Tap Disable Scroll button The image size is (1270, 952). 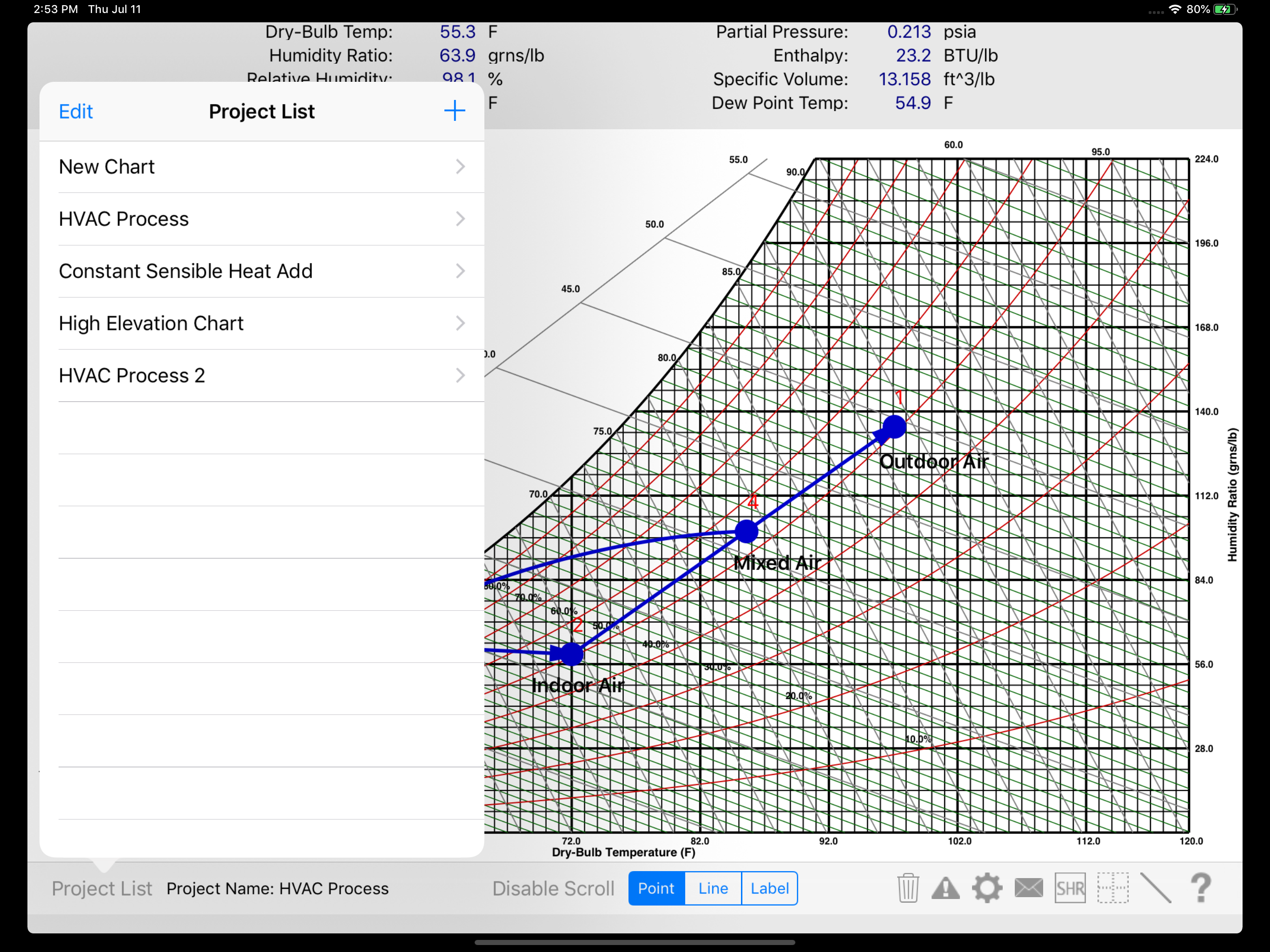pyautogui.click(x=553, y=888)
